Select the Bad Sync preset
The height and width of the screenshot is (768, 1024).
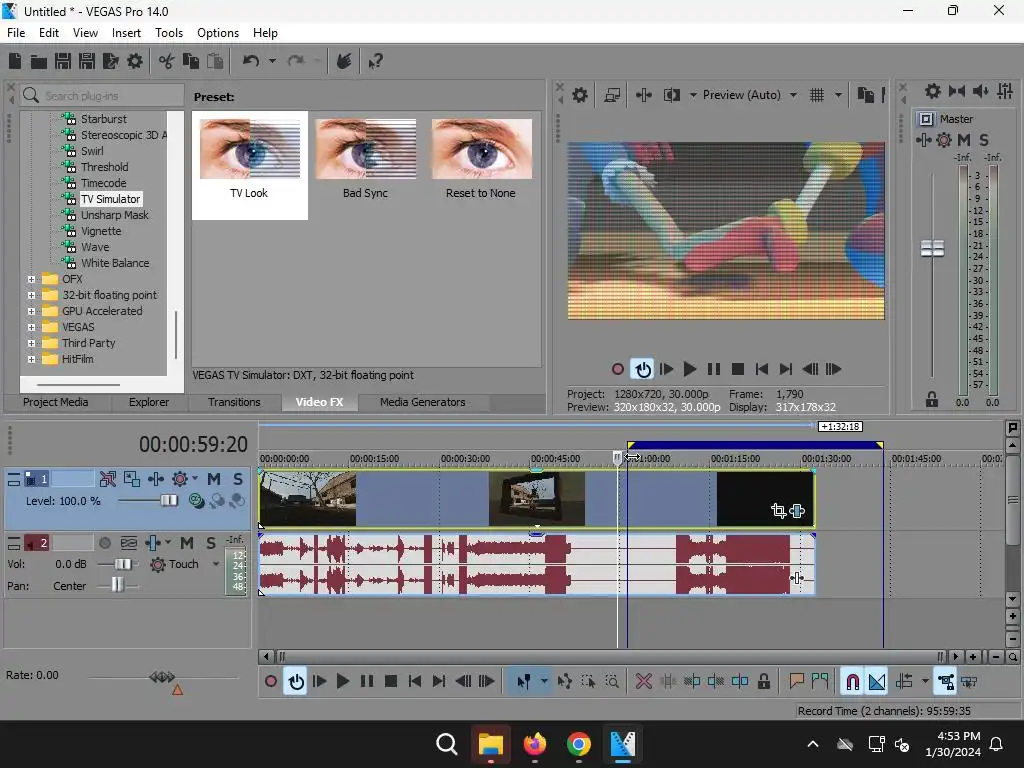pos(365,165)
